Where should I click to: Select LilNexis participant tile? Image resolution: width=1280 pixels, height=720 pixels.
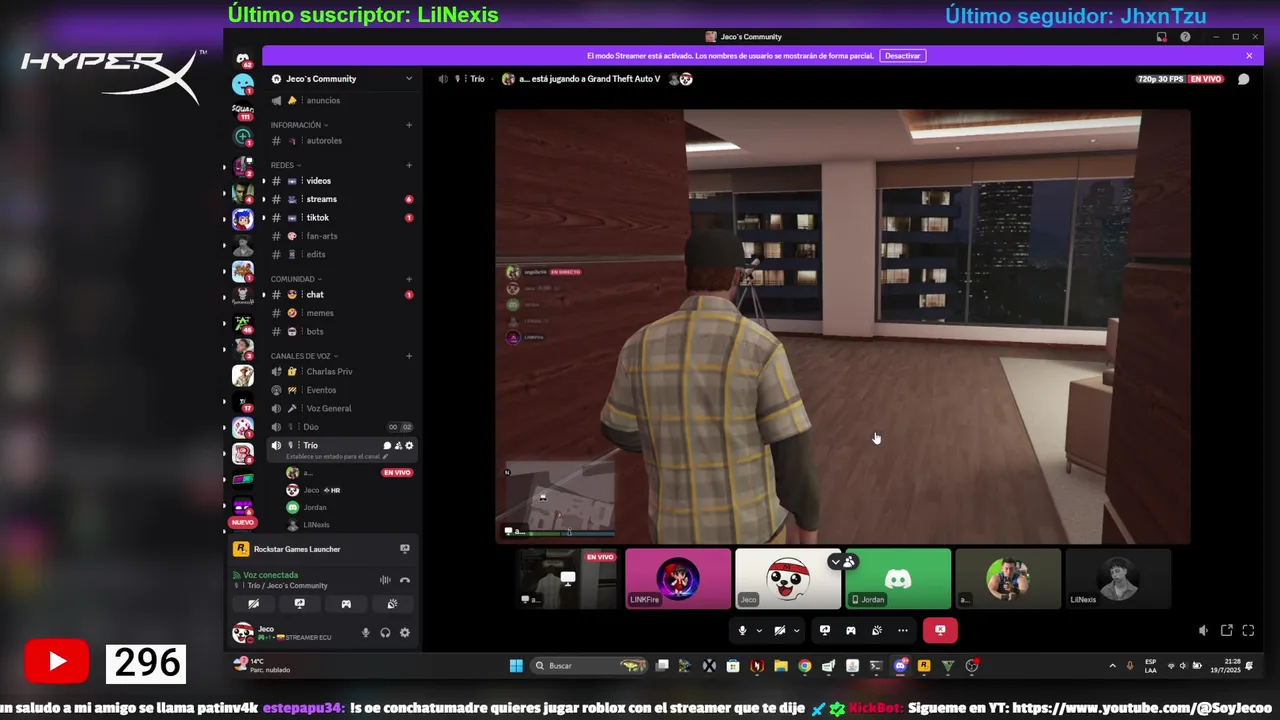tap(1118, 578)
